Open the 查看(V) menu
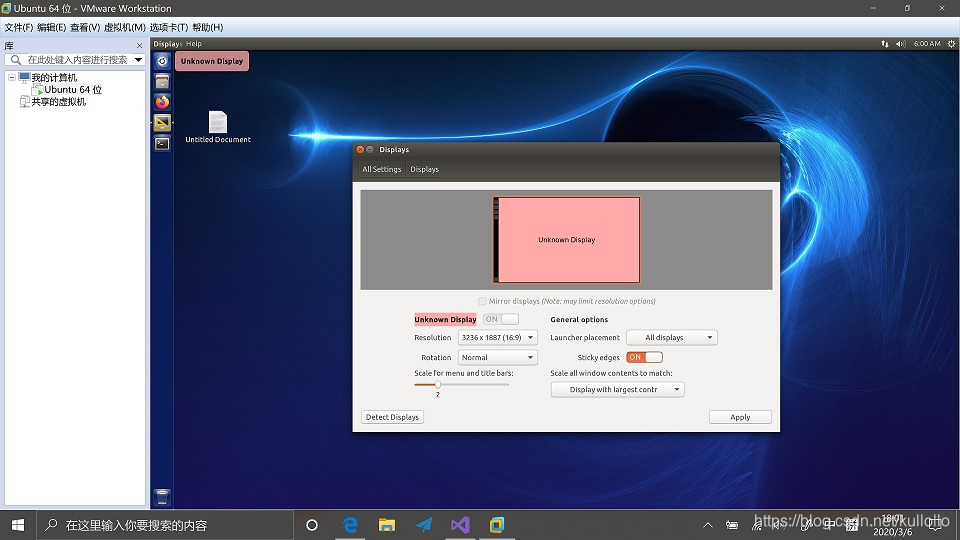Image resolution: width=960 pixels, height=540 pixels. tap(85, 28)
